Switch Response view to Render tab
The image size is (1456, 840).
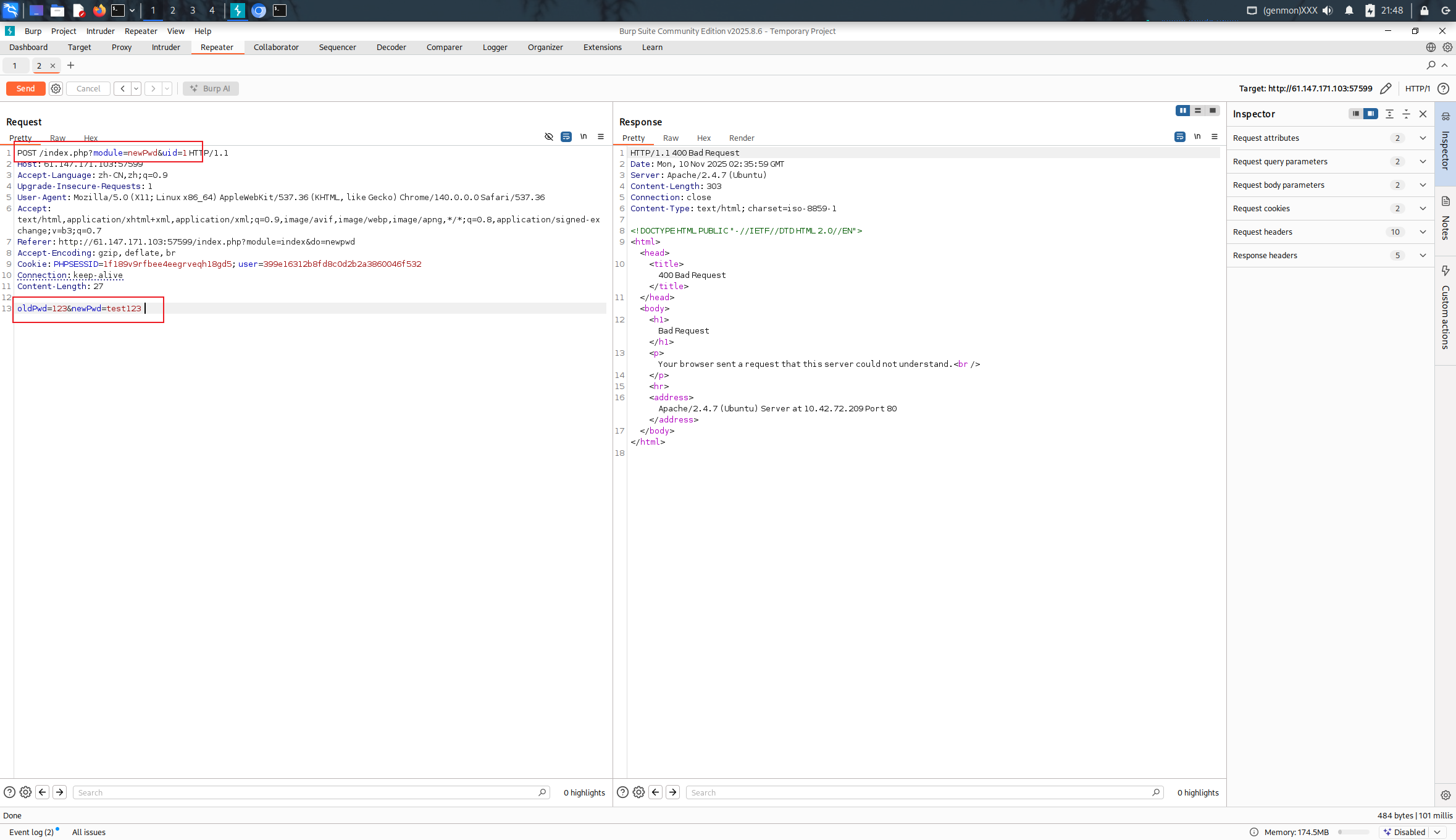pyautogui.click(x=741, y=138)
